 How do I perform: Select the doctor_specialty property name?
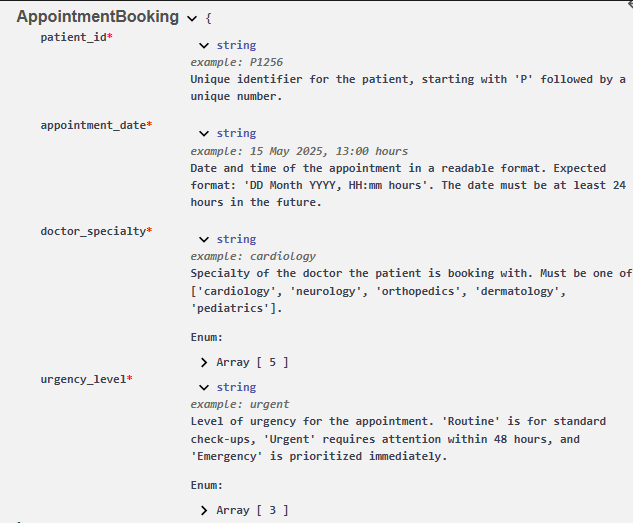point(93,232)
